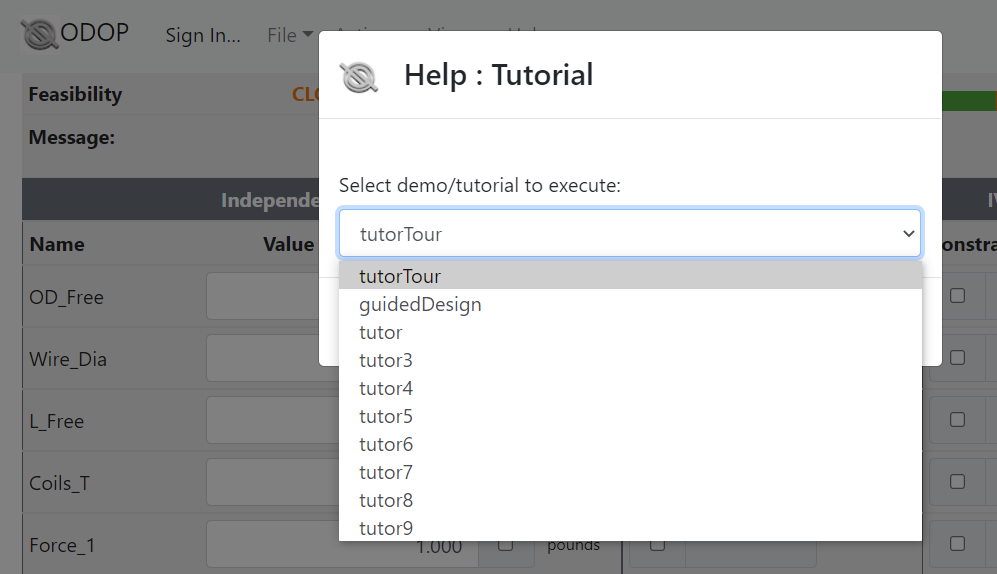Click the spring icon in Tutorial dialog header
This screenshot has width=997, height=574.
[359, 77]
